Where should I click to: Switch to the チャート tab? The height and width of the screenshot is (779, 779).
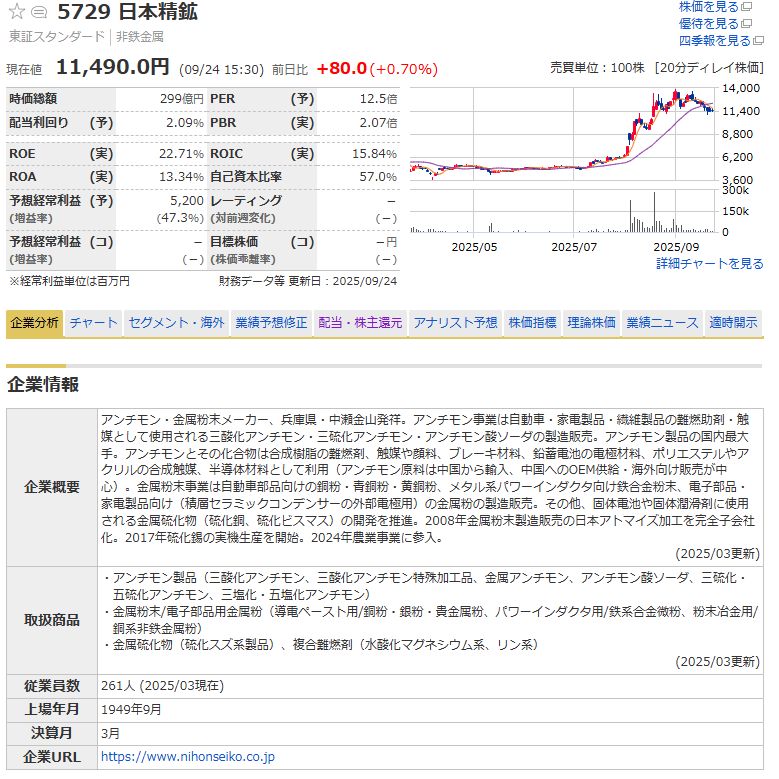(93, 323)
